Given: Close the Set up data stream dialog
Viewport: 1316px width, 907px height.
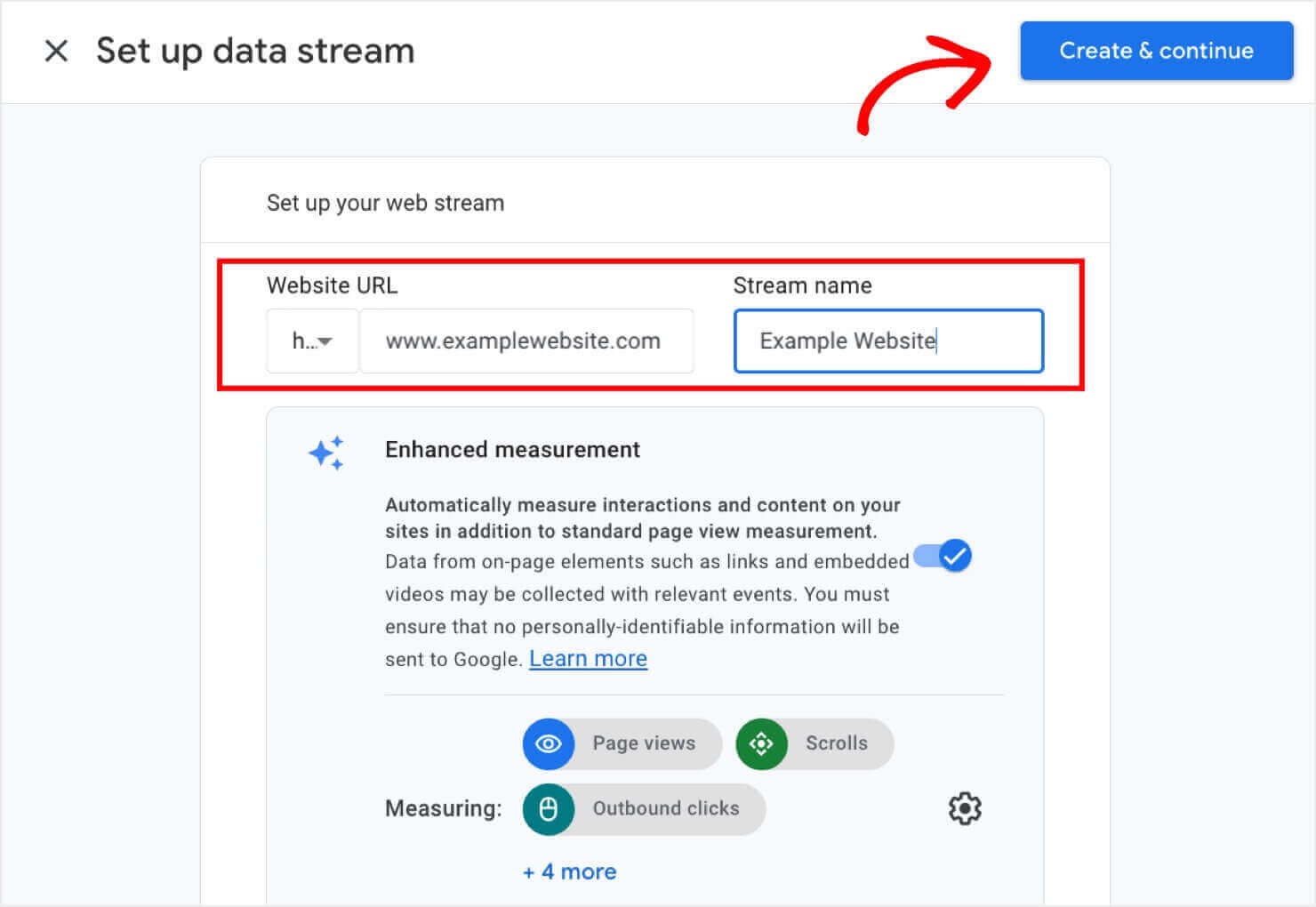Looking at the screenshot, I should 56,51.
